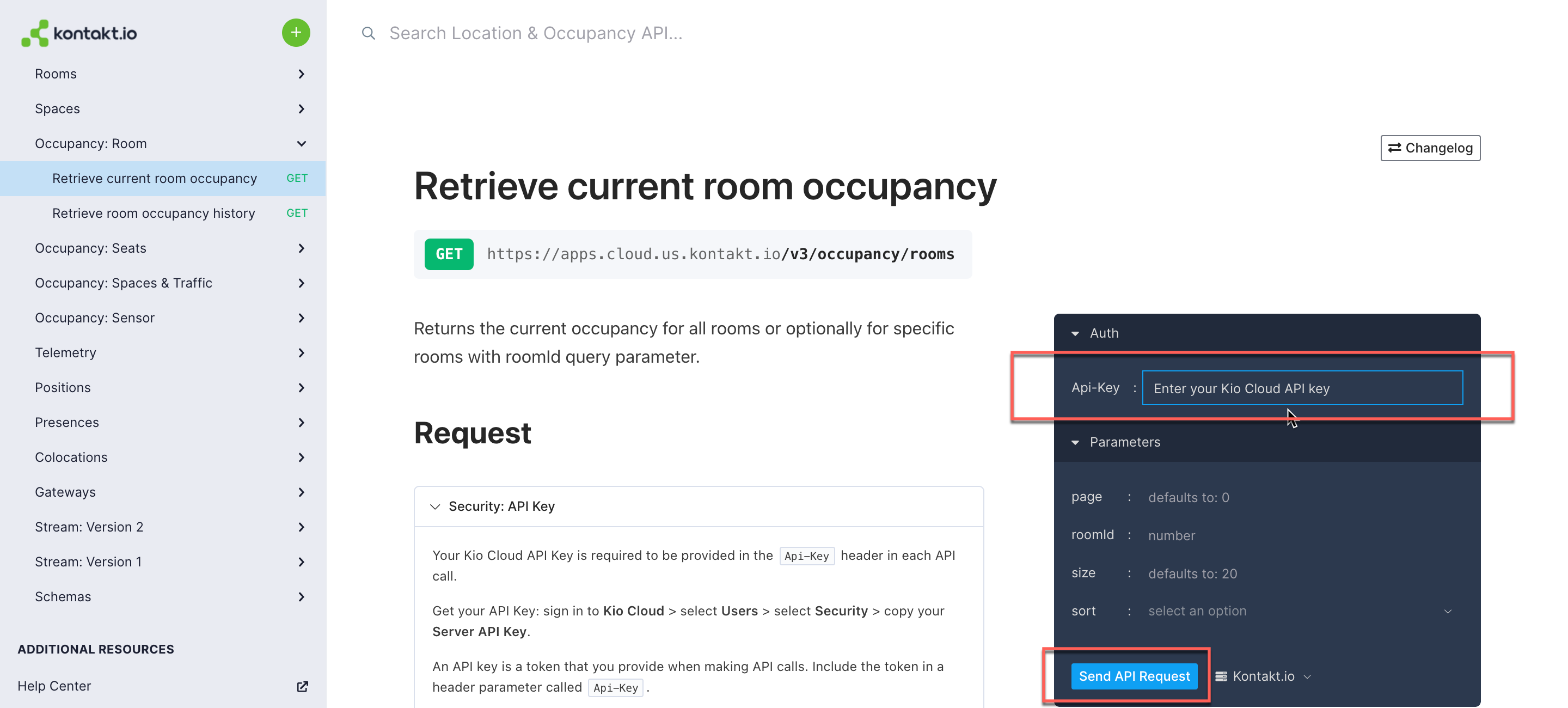The image size is (1568, 708).
Task: Click the ADDITIONAL RESOURCES heading
Action: point(96,649)
